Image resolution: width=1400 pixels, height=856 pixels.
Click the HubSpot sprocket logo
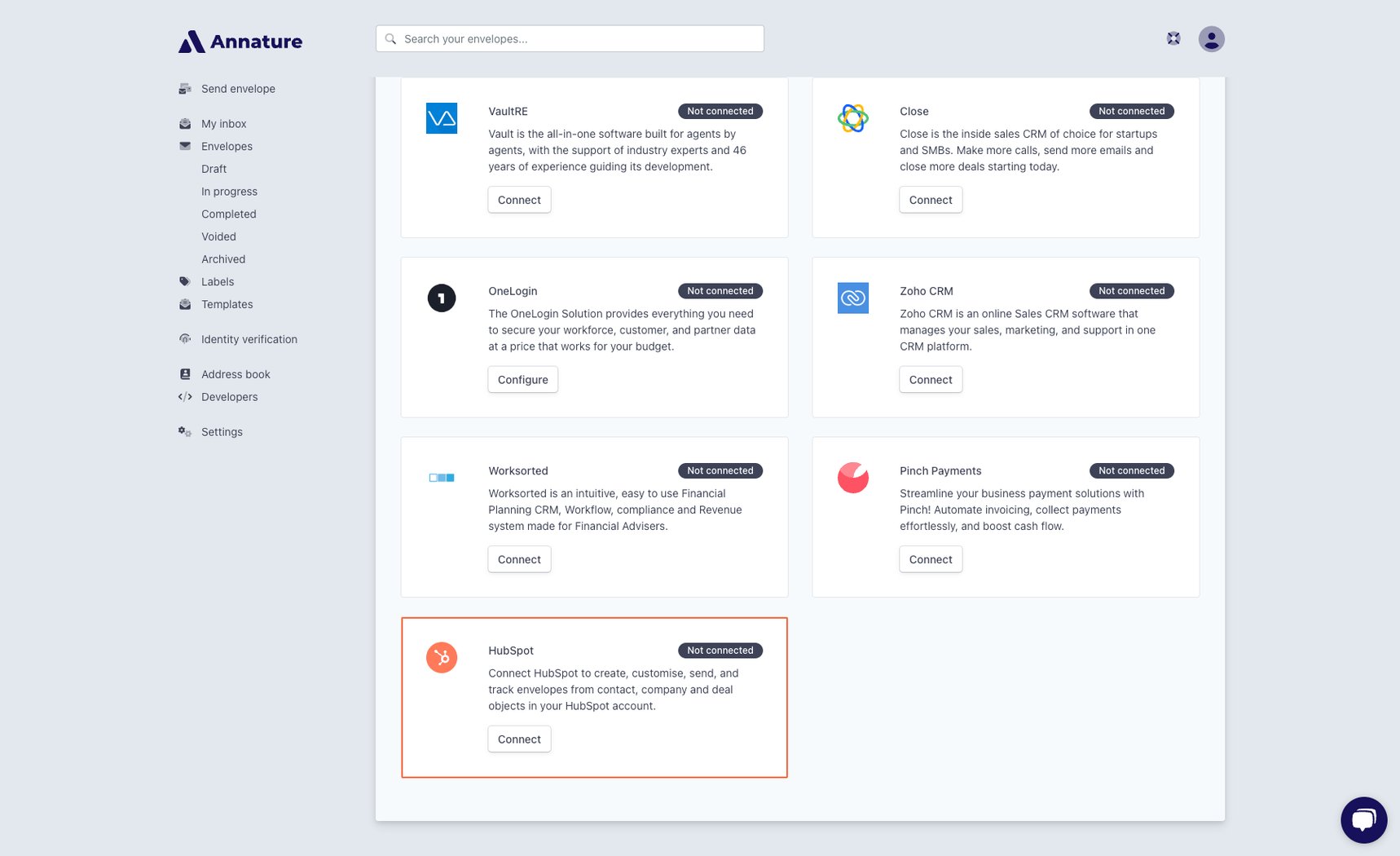(x=441, y=658)
